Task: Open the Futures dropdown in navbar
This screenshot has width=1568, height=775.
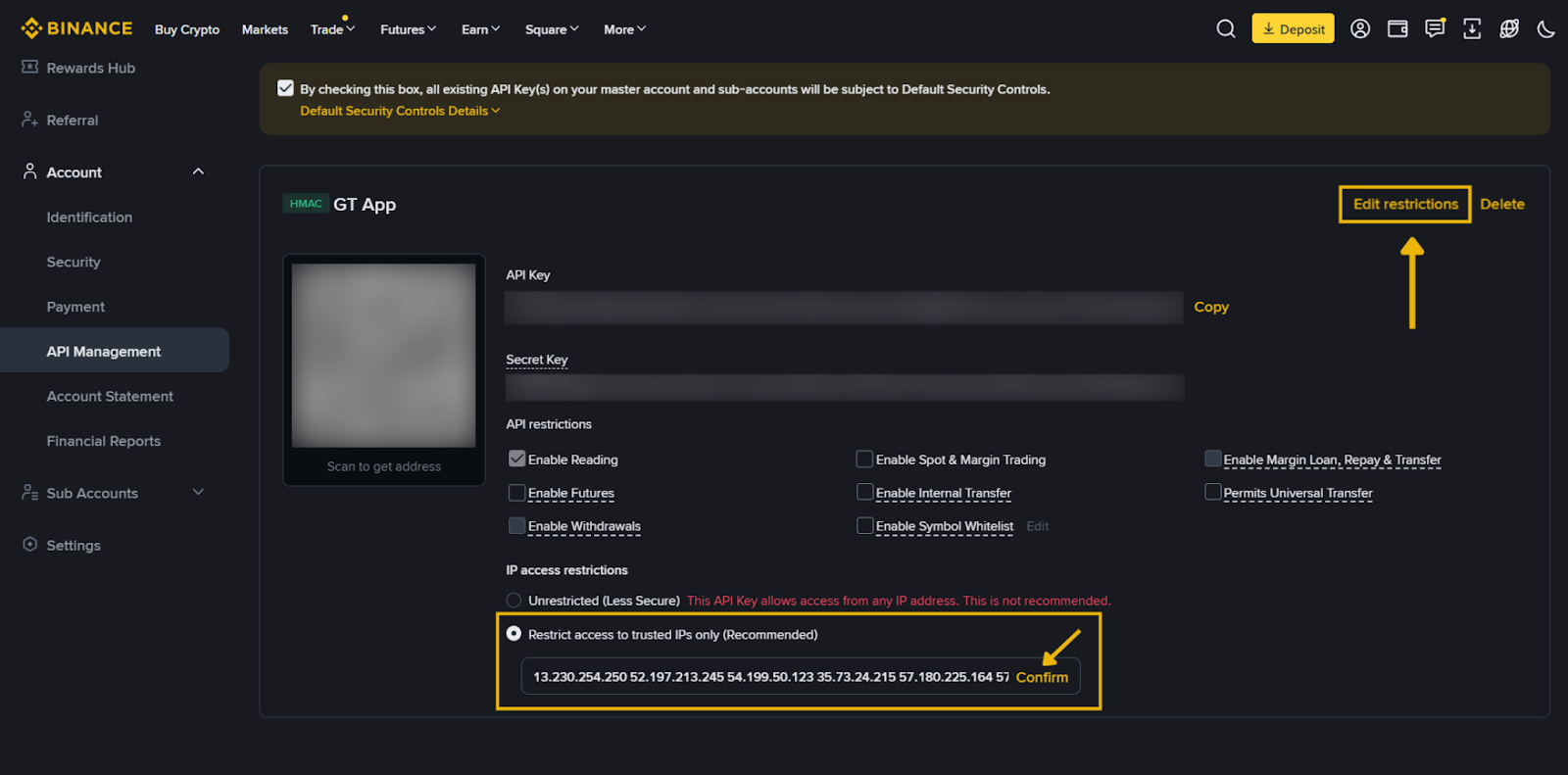Action: 408,29
